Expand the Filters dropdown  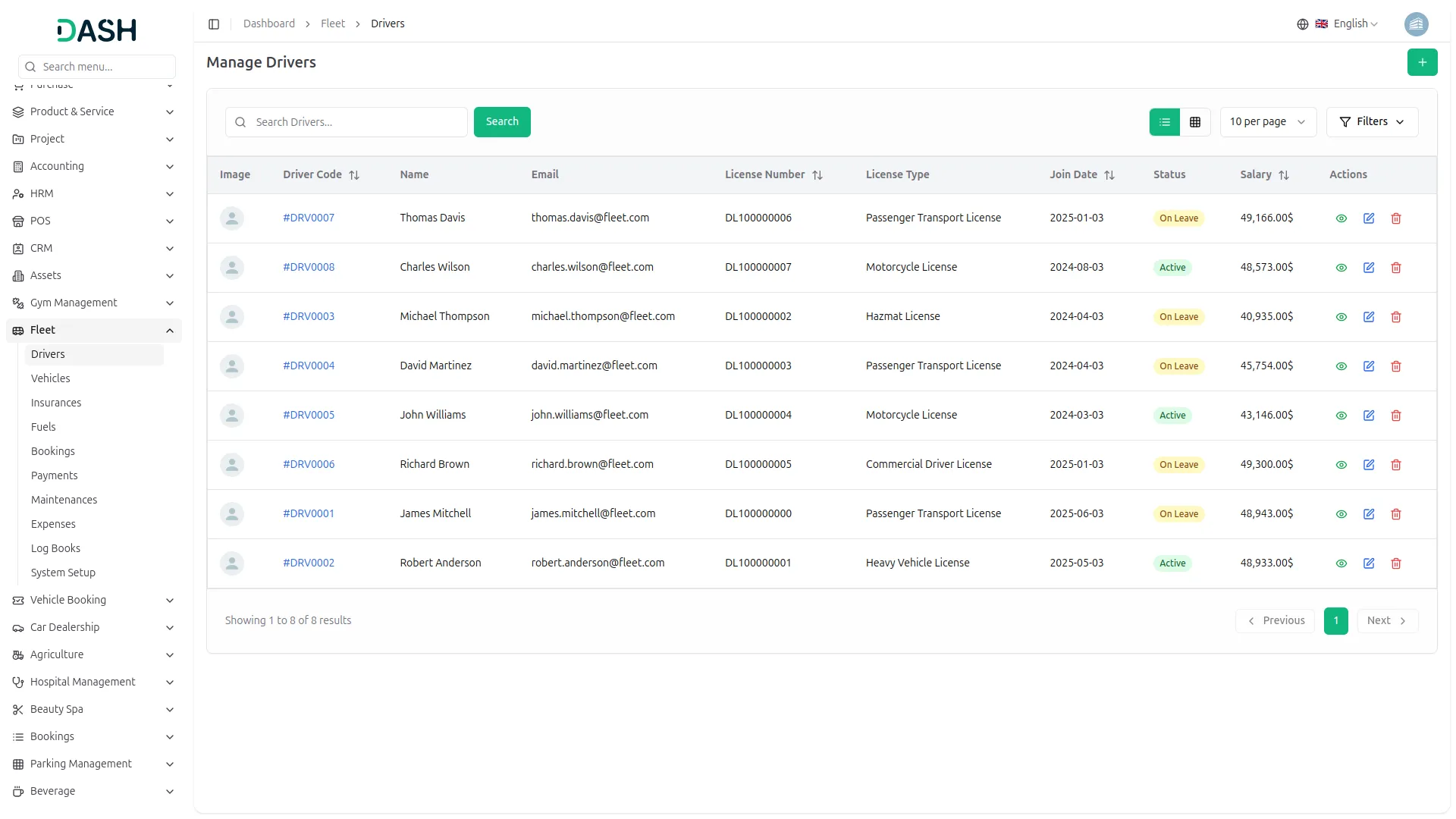(1371, 122)
